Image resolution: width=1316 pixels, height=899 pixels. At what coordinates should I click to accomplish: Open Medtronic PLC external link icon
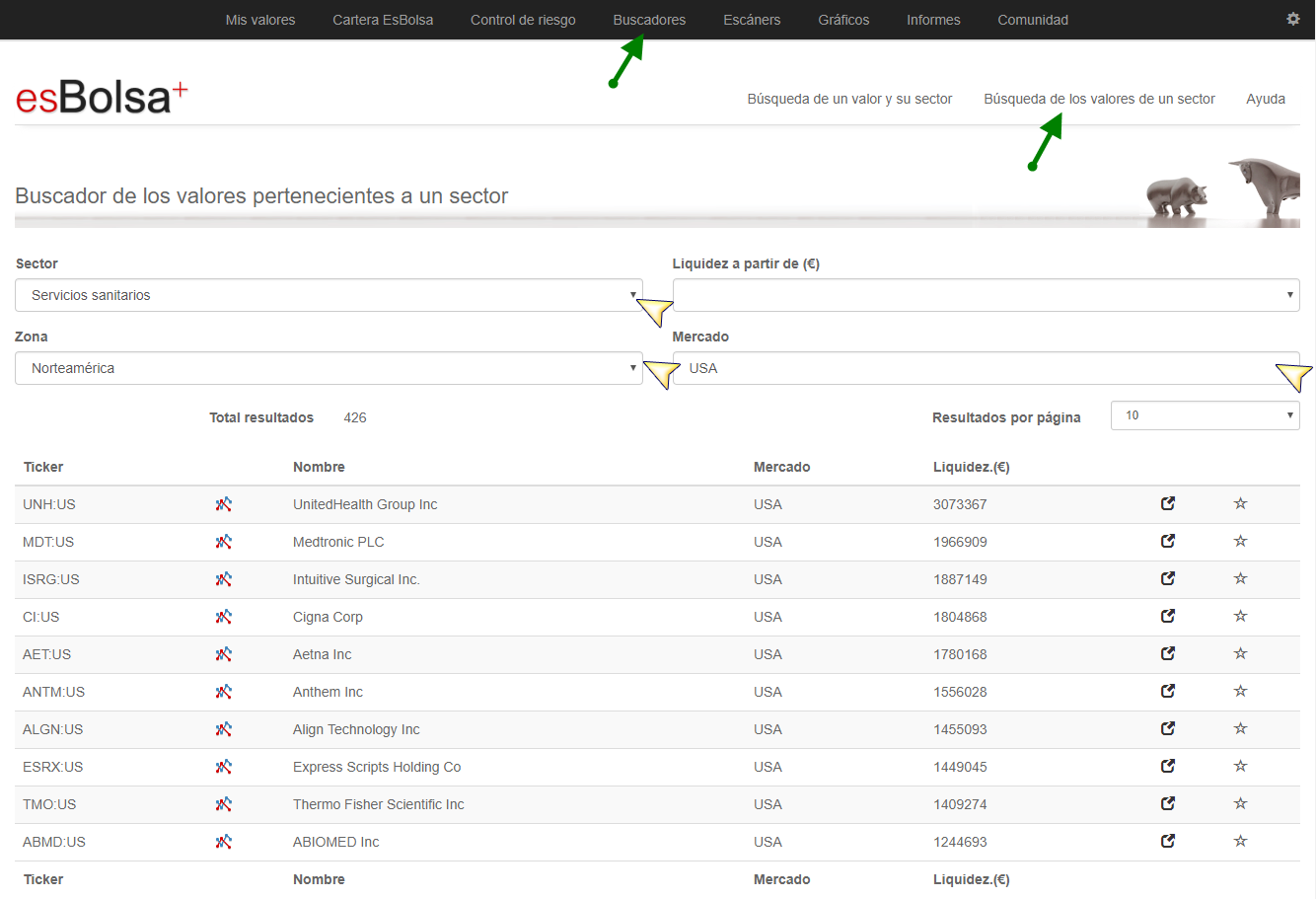pyautogui.click(x=1168, y=541)
